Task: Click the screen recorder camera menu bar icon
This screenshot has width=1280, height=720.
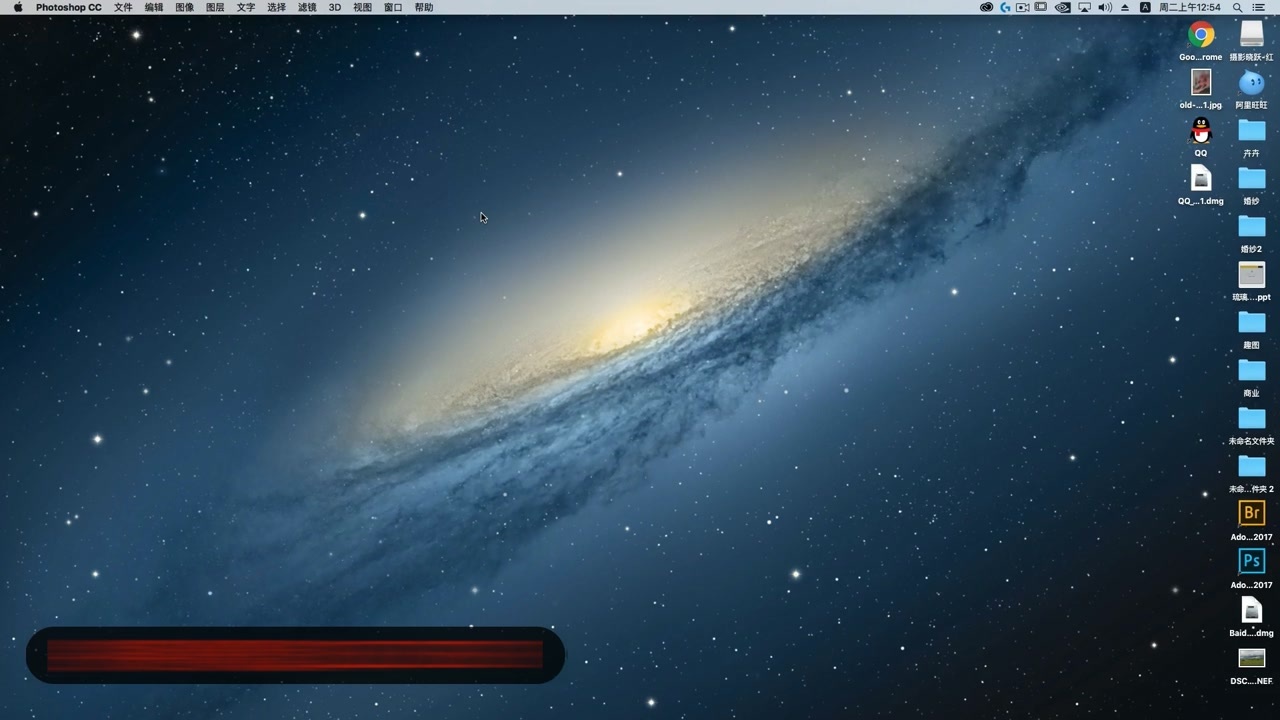Action: click(x=1023, y=7)
